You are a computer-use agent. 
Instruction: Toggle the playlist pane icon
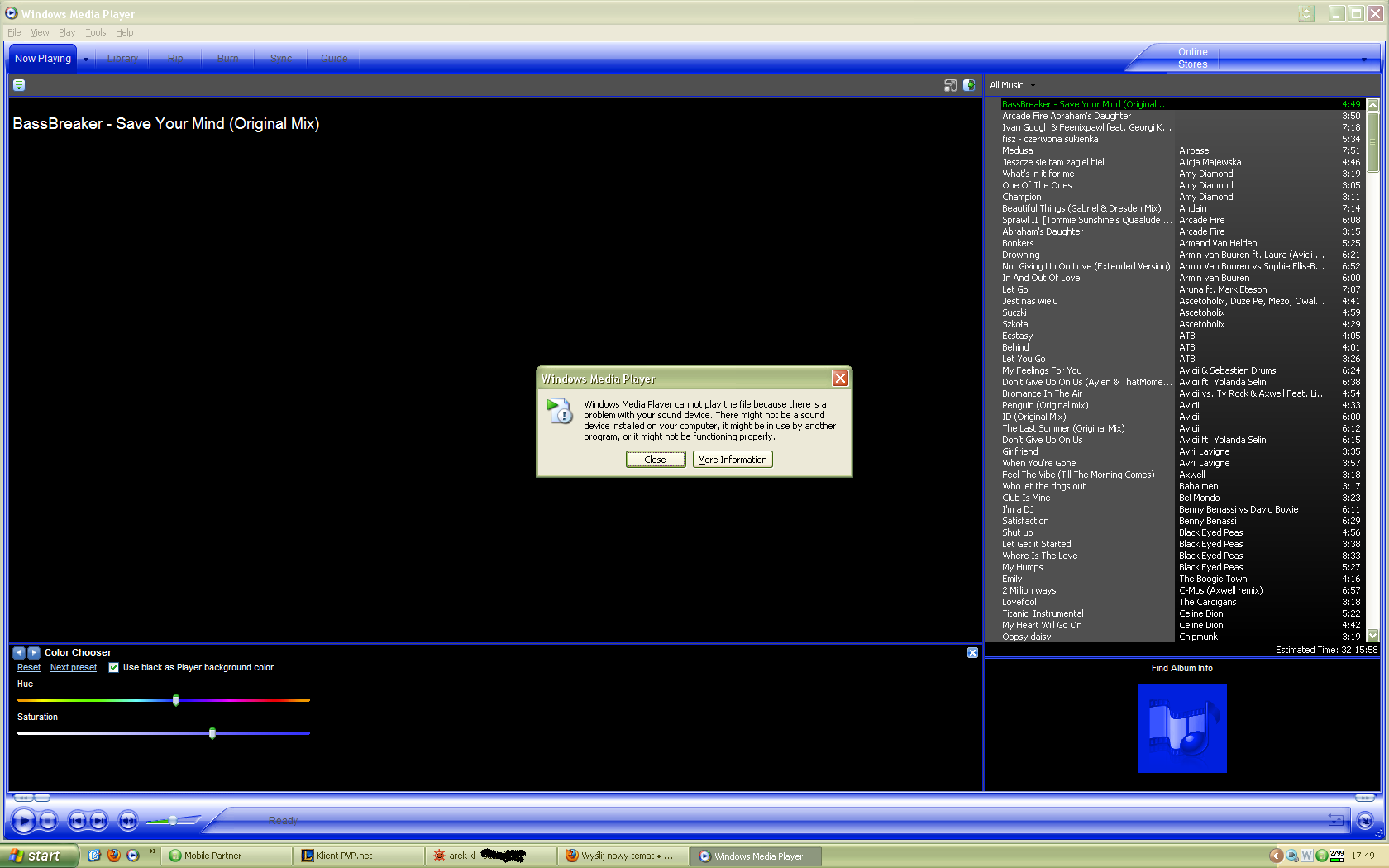click(969, 85)
